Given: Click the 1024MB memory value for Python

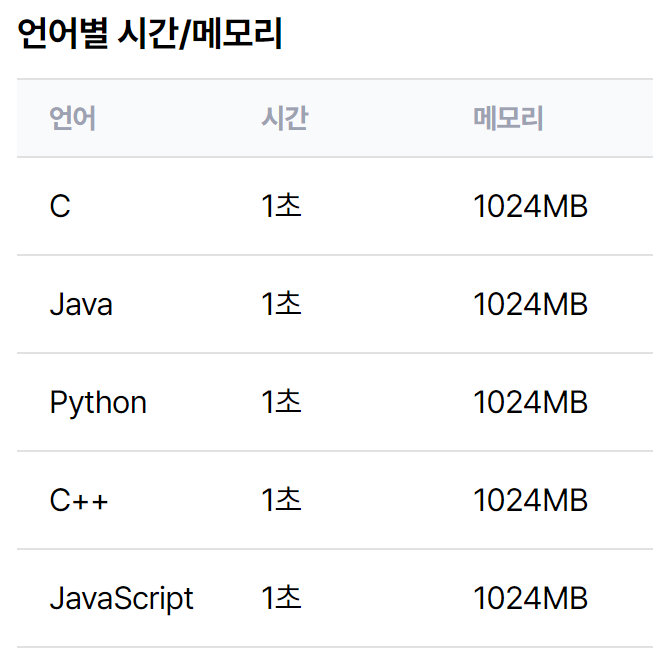Looking at the screenshot, I should 530,402.
